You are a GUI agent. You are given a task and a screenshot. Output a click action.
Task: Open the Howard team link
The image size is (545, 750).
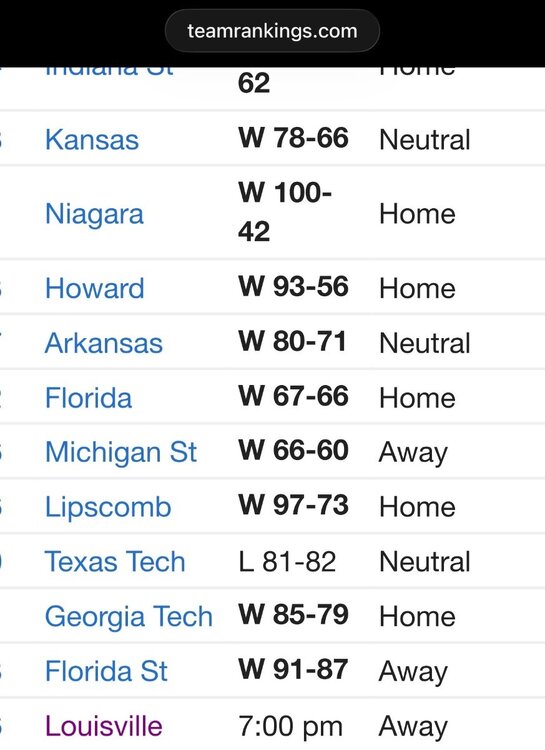tap(94, 288)
